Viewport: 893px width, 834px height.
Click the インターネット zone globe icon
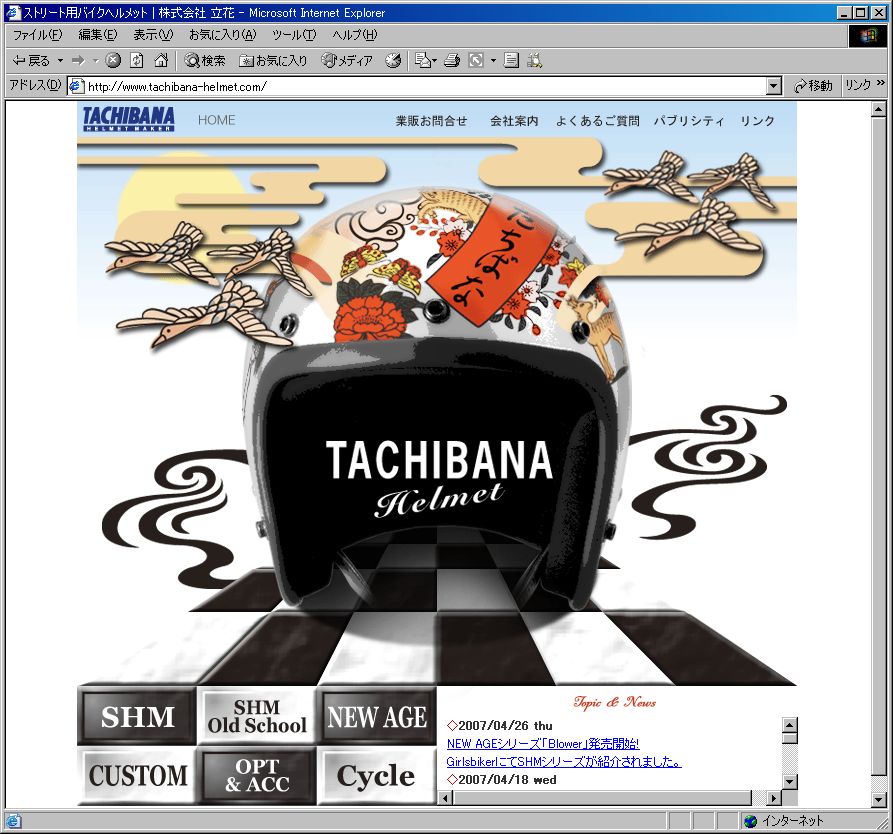click(x=751, y=821)
